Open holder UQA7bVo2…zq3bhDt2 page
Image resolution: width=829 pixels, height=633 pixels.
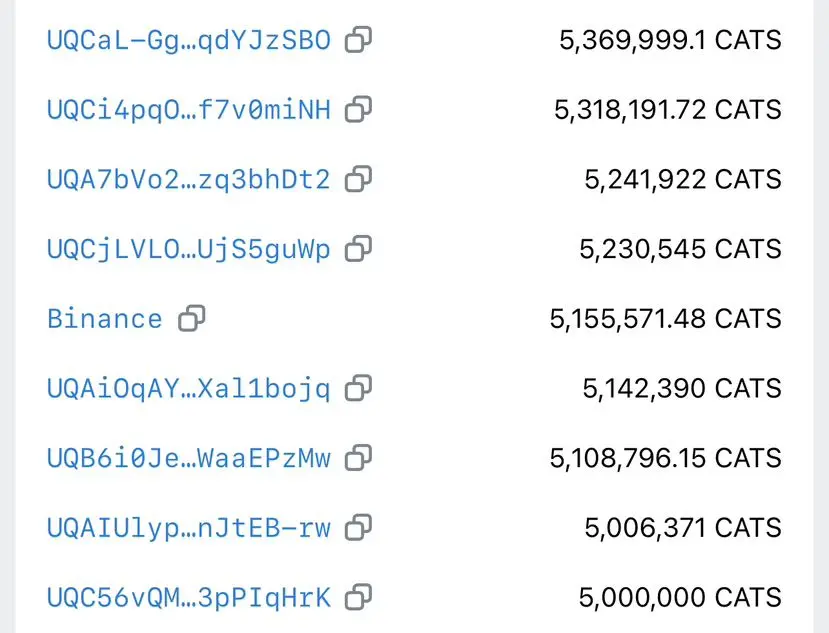[x=189, y=179]
